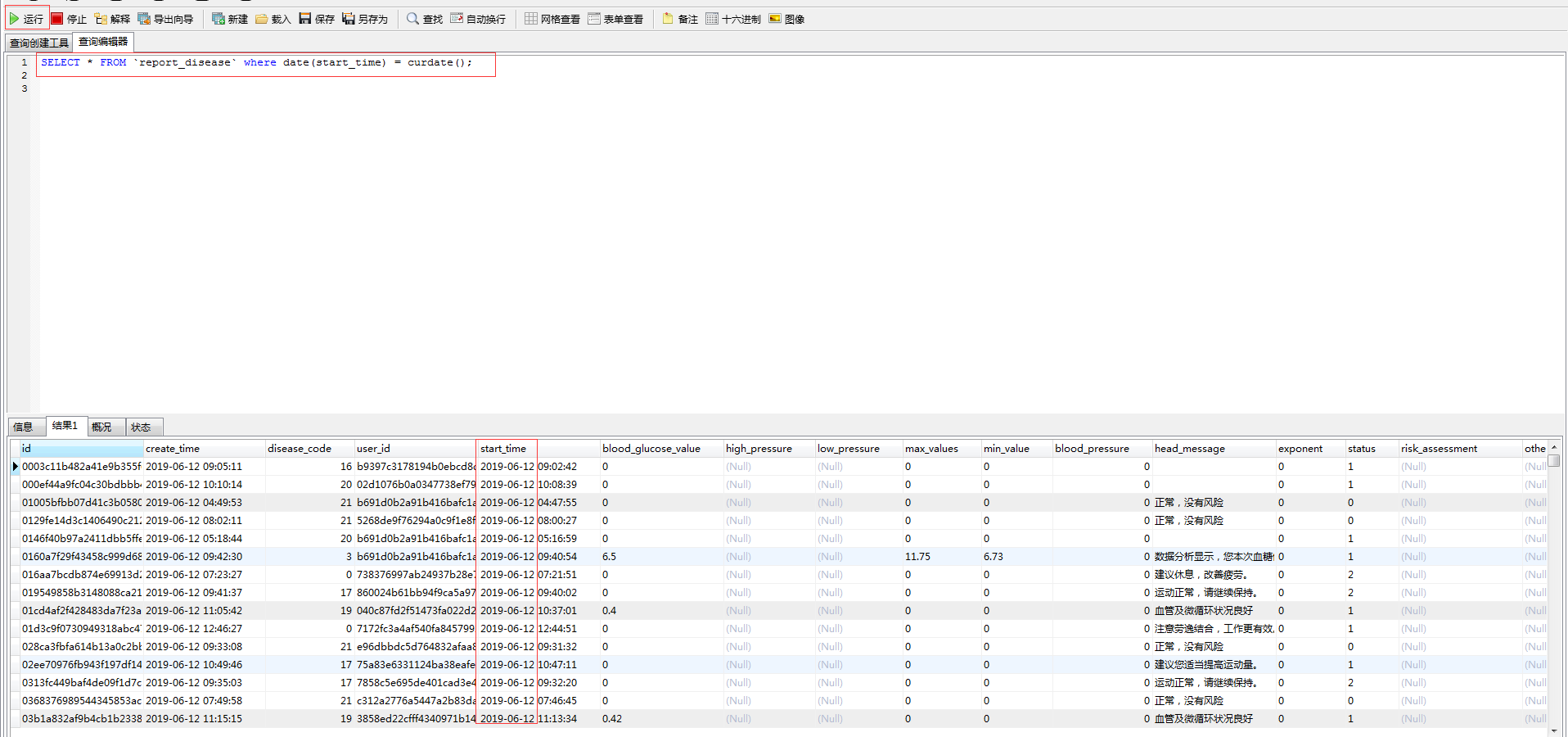This screenshot has width=1568, height=737.
Task: Create a new query with 新建
Action: click(x=230, y=18)
